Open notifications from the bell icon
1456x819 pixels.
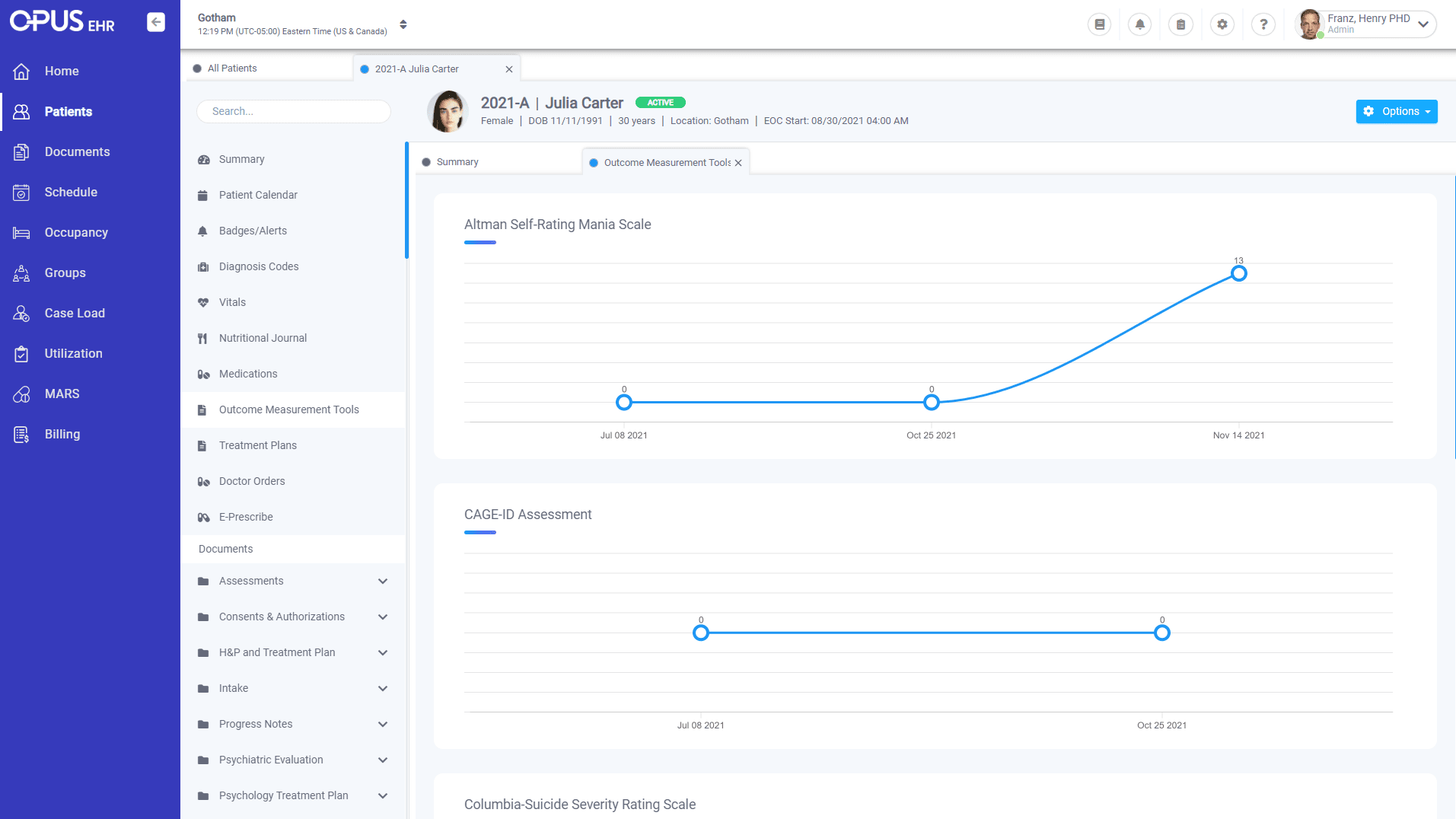point(1139,24)
